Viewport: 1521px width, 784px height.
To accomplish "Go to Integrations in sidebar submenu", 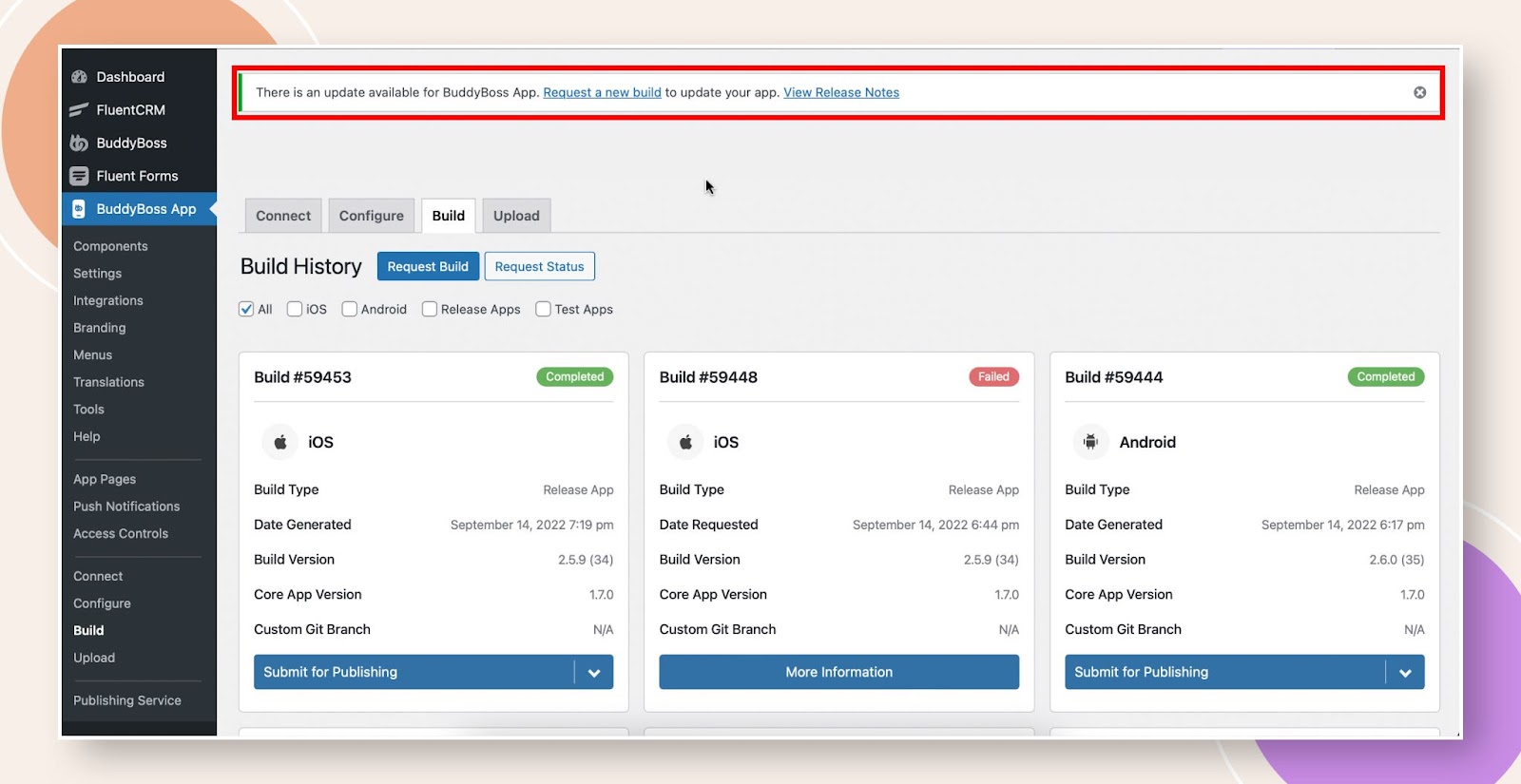I will tap(108, 300).
